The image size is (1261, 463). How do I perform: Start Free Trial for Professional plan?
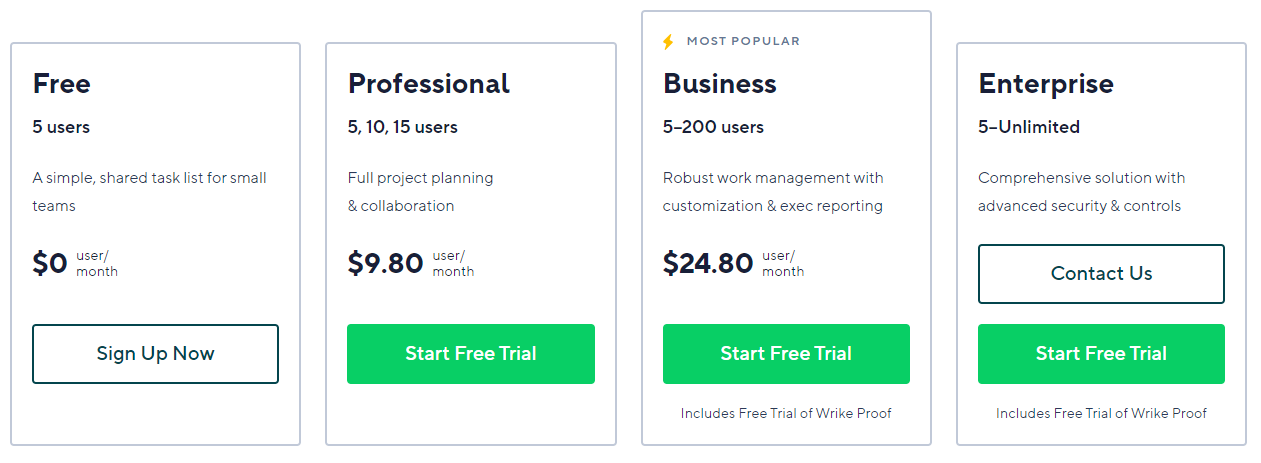point(471,354)
